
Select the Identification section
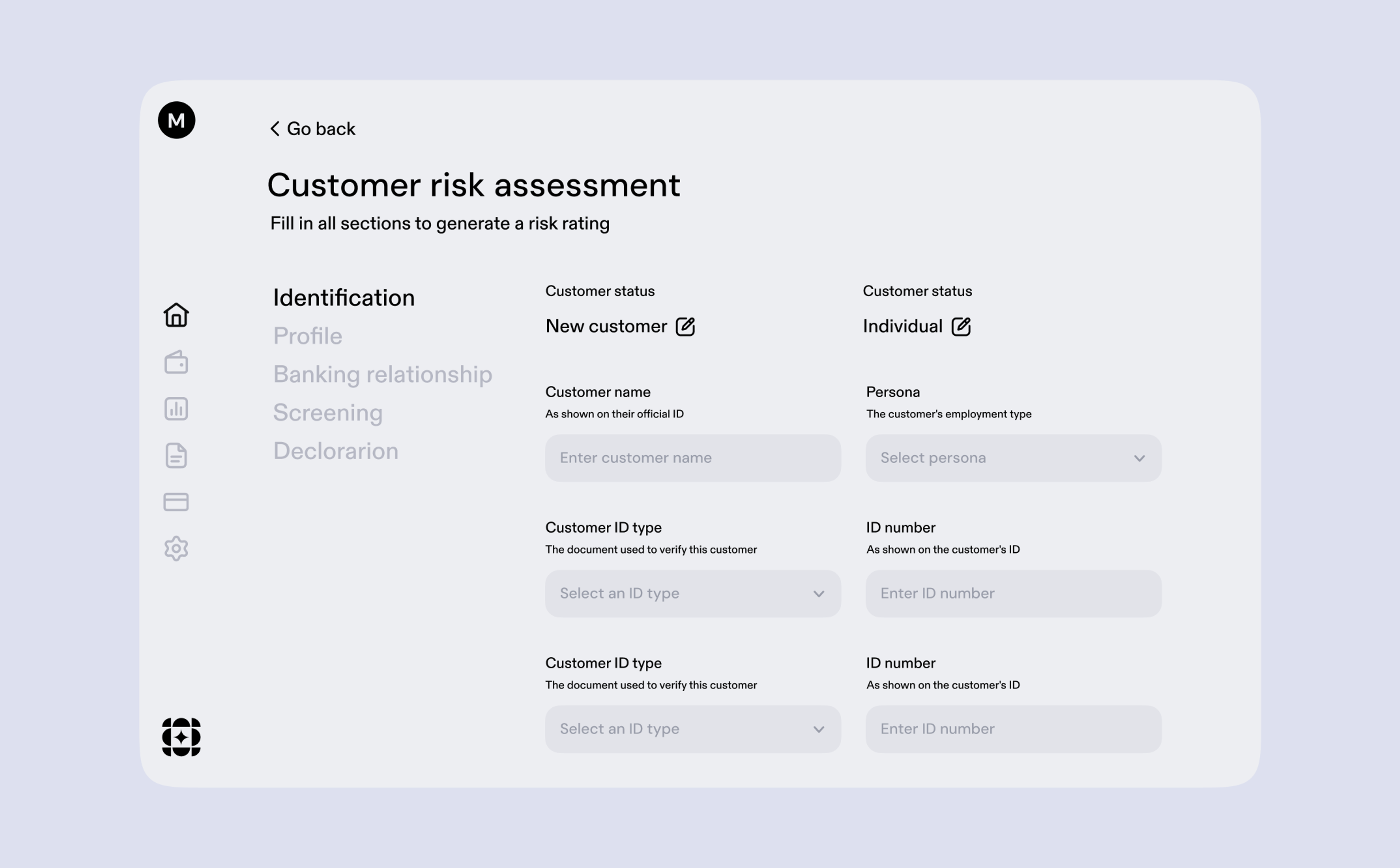(344, 297)
